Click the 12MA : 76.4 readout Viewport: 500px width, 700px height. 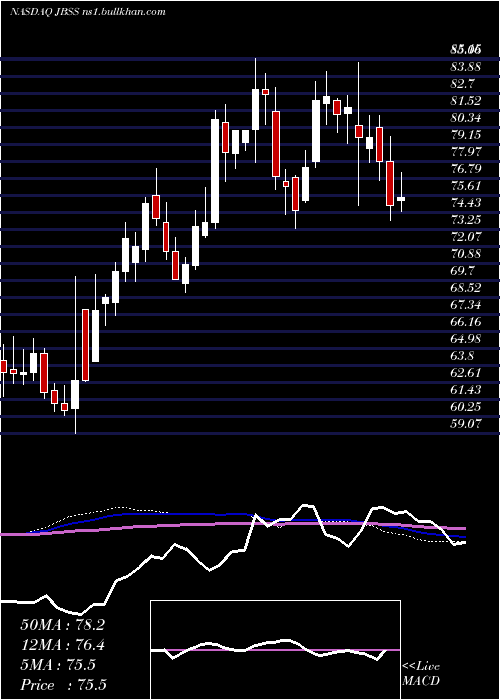[62, 645]
